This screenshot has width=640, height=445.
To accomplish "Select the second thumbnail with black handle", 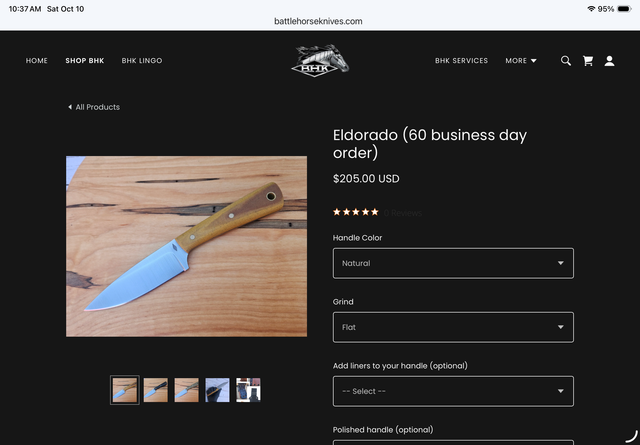I will 156,390.
